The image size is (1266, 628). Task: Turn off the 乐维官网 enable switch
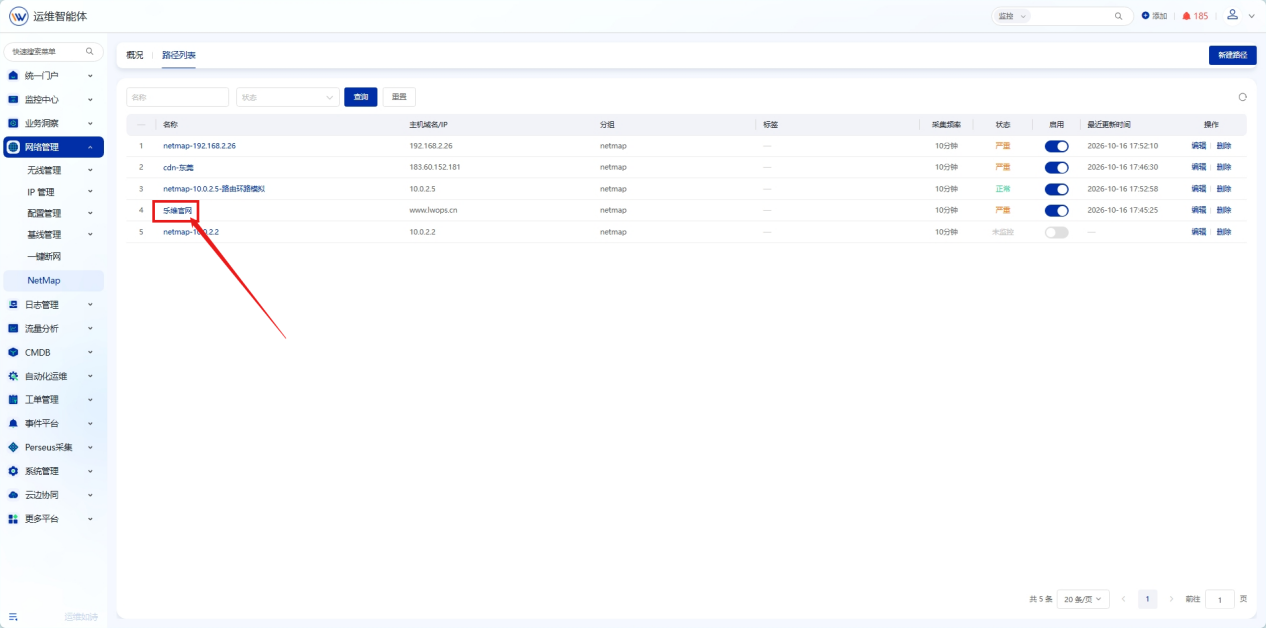pos(1056,210)
